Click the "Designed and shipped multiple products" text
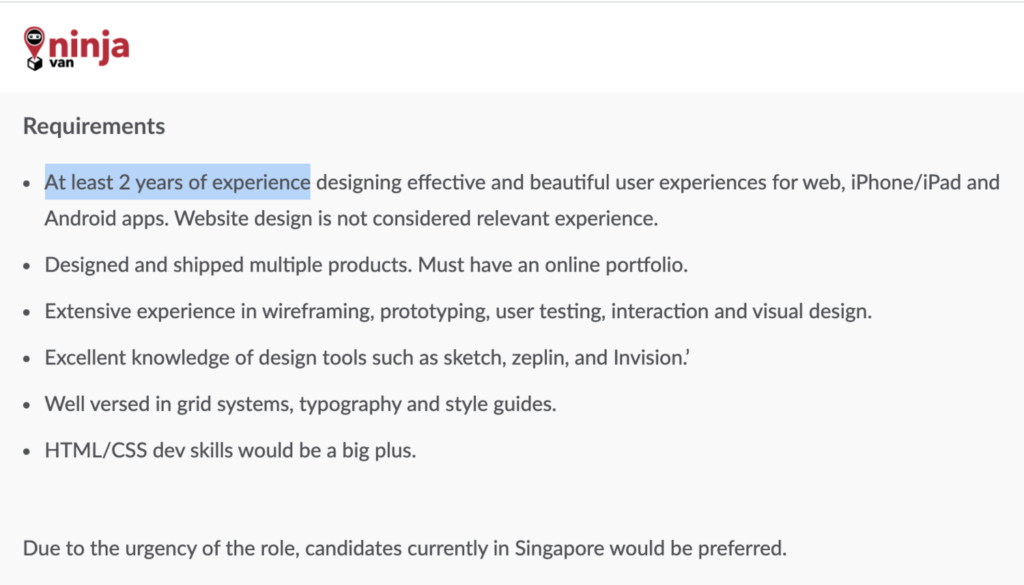Image resolution: width=1024 pixels, height=585 pixels. tap(227, 266)
